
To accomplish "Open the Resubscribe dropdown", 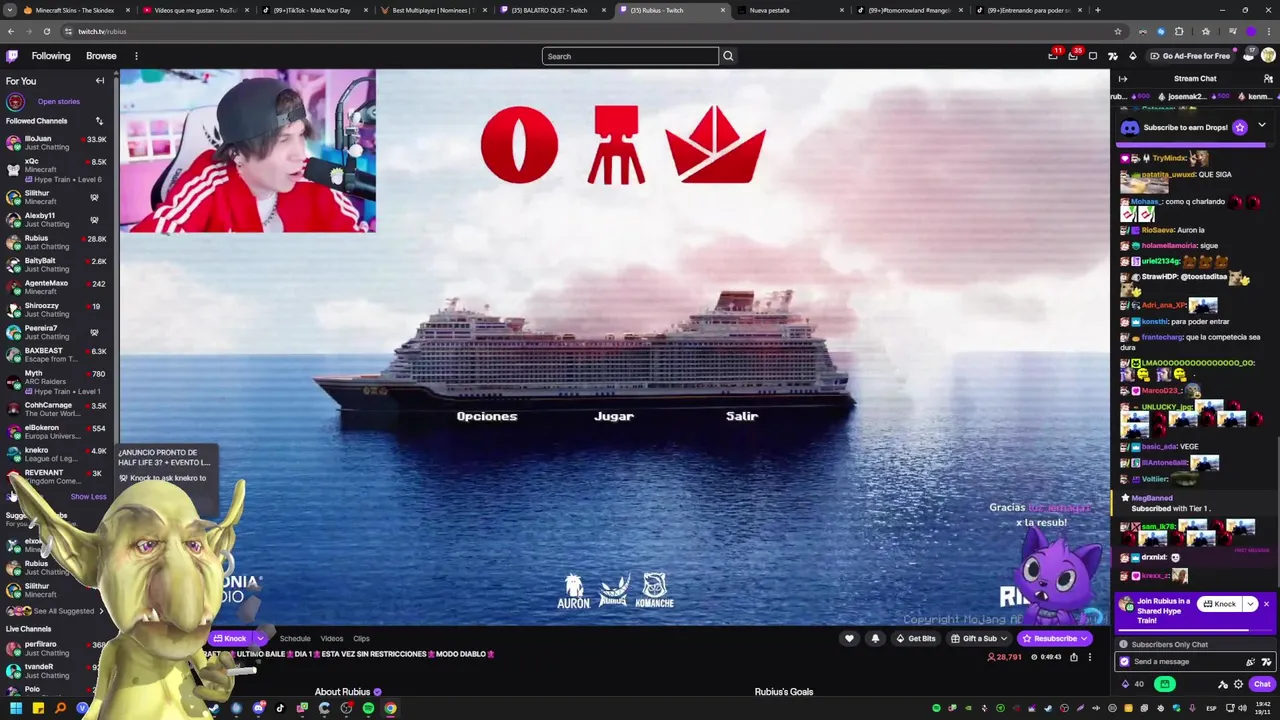I will 1085,639.
